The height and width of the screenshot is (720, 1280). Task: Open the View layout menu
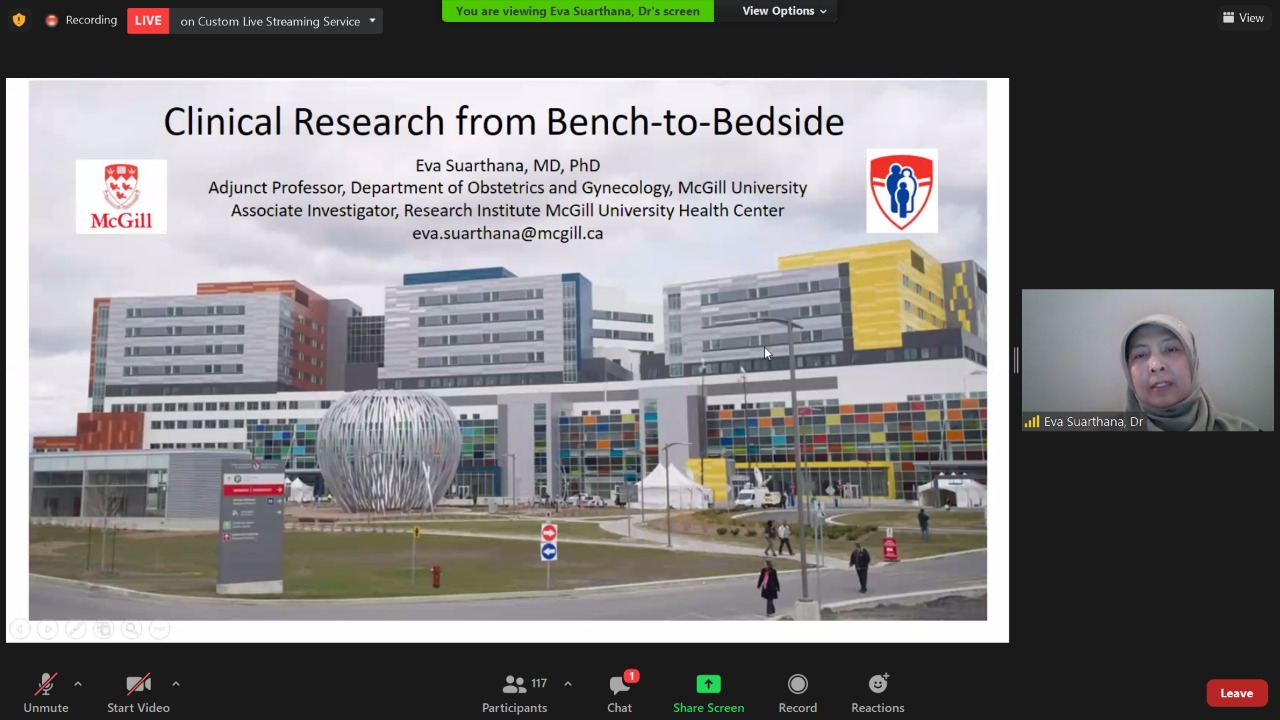[1243, 18]
